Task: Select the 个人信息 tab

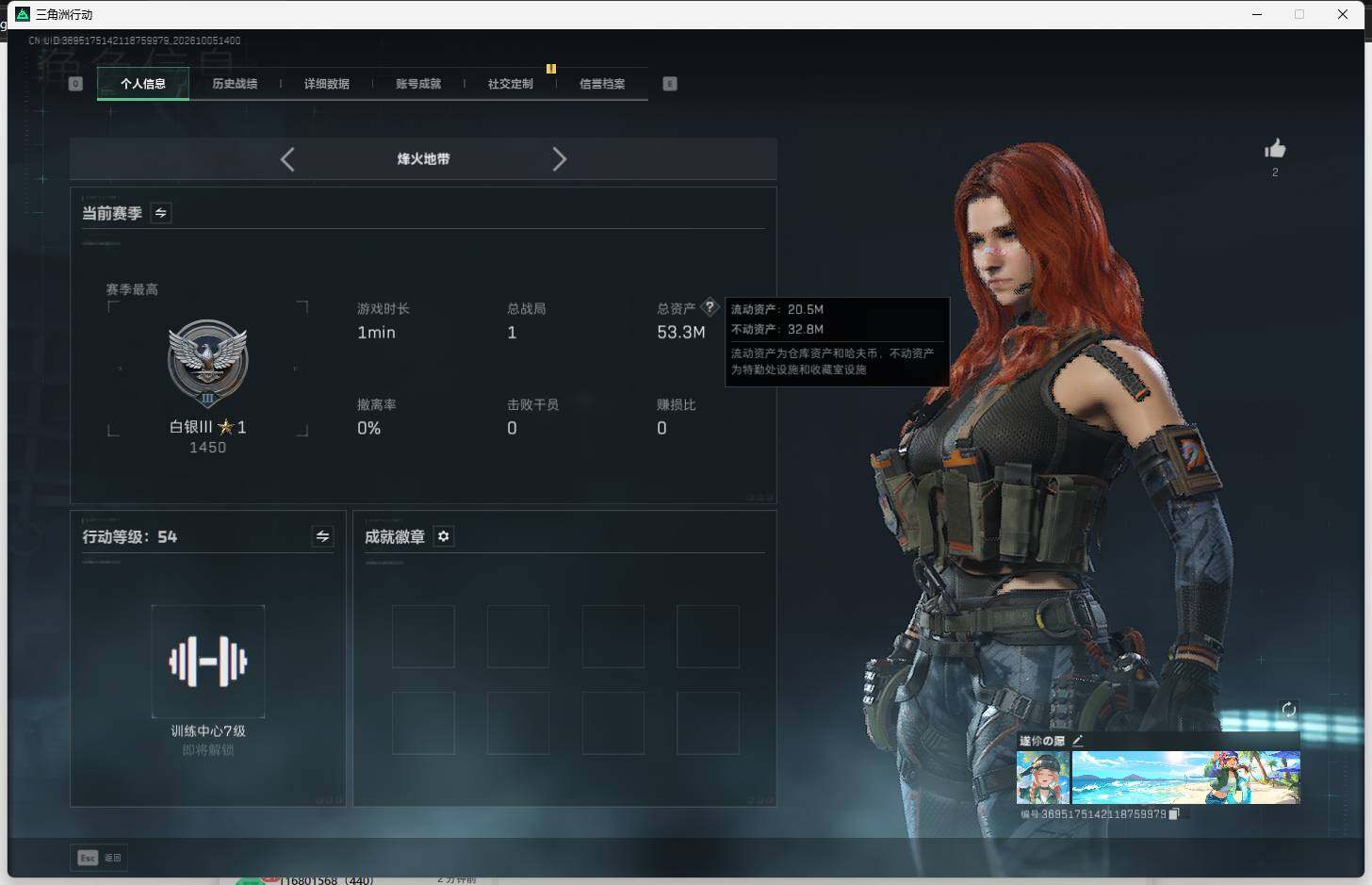Action: pos(143,84)
